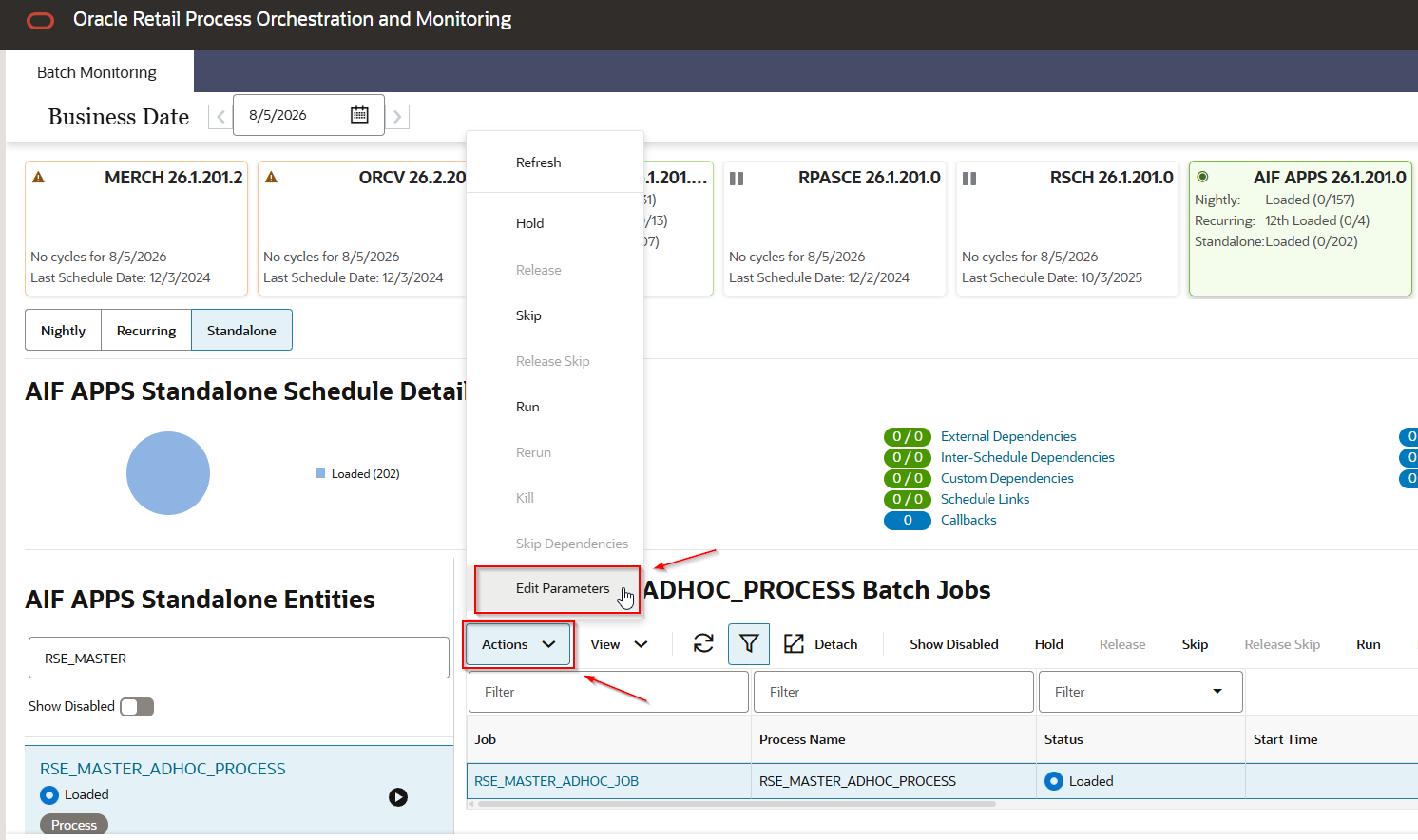This screenshot has height=840, width=1418.
Task: Click Loaded status icon under RSE_MASTER_ADHOC_PROCESS entity
Action: (x=49, y=794)
